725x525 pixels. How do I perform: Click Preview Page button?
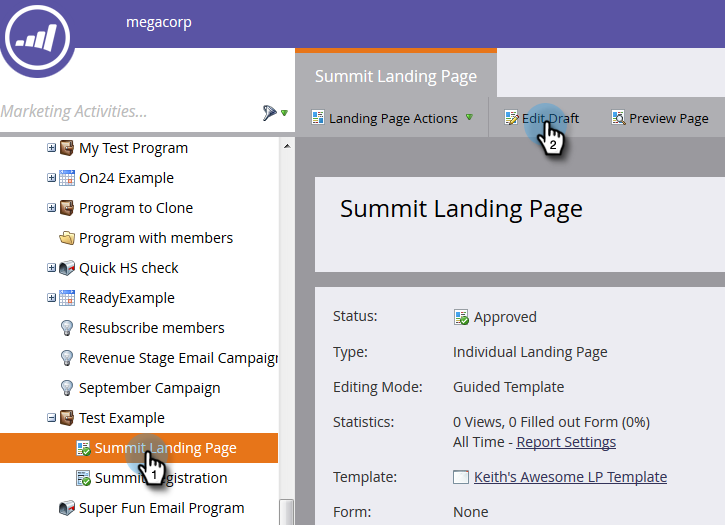point(660,118)
